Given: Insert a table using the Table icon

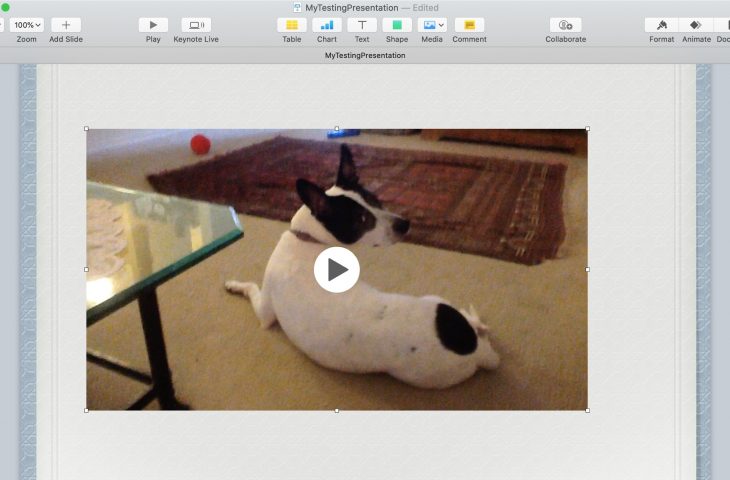Looking at the screenshot, I should click(x=291, y=25).
